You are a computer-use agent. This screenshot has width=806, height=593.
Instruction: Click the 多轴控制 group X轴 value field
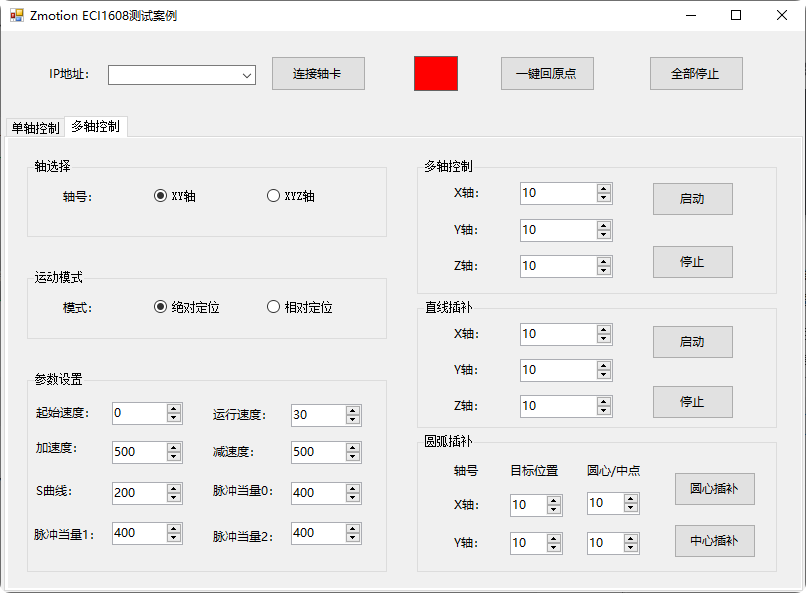point(558,193)
